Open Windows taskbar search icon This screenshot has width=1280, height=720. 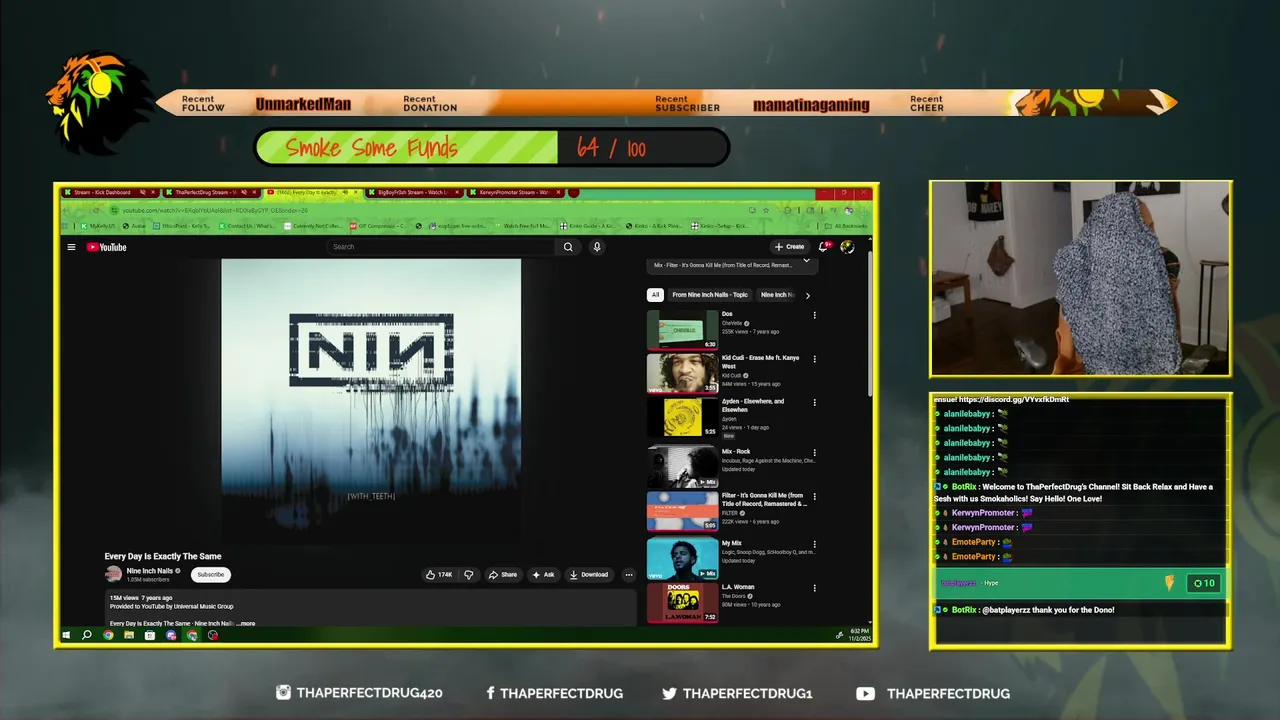tap(87, 635)
